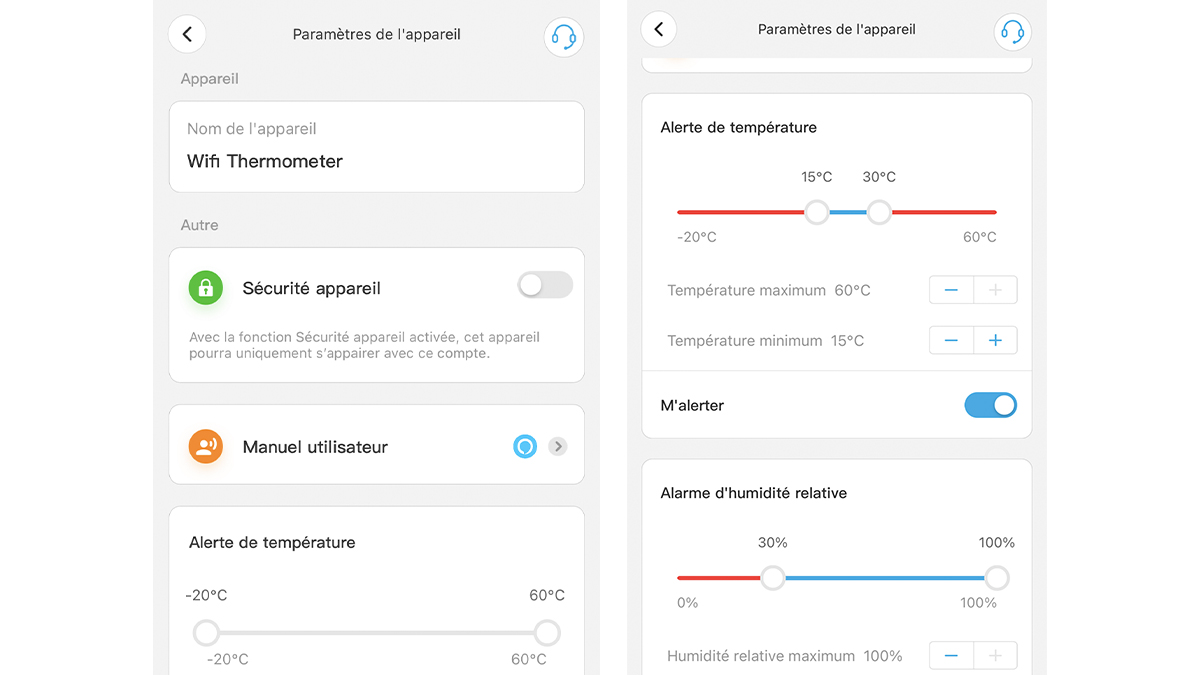Open headset support icon on left screen

563,37
